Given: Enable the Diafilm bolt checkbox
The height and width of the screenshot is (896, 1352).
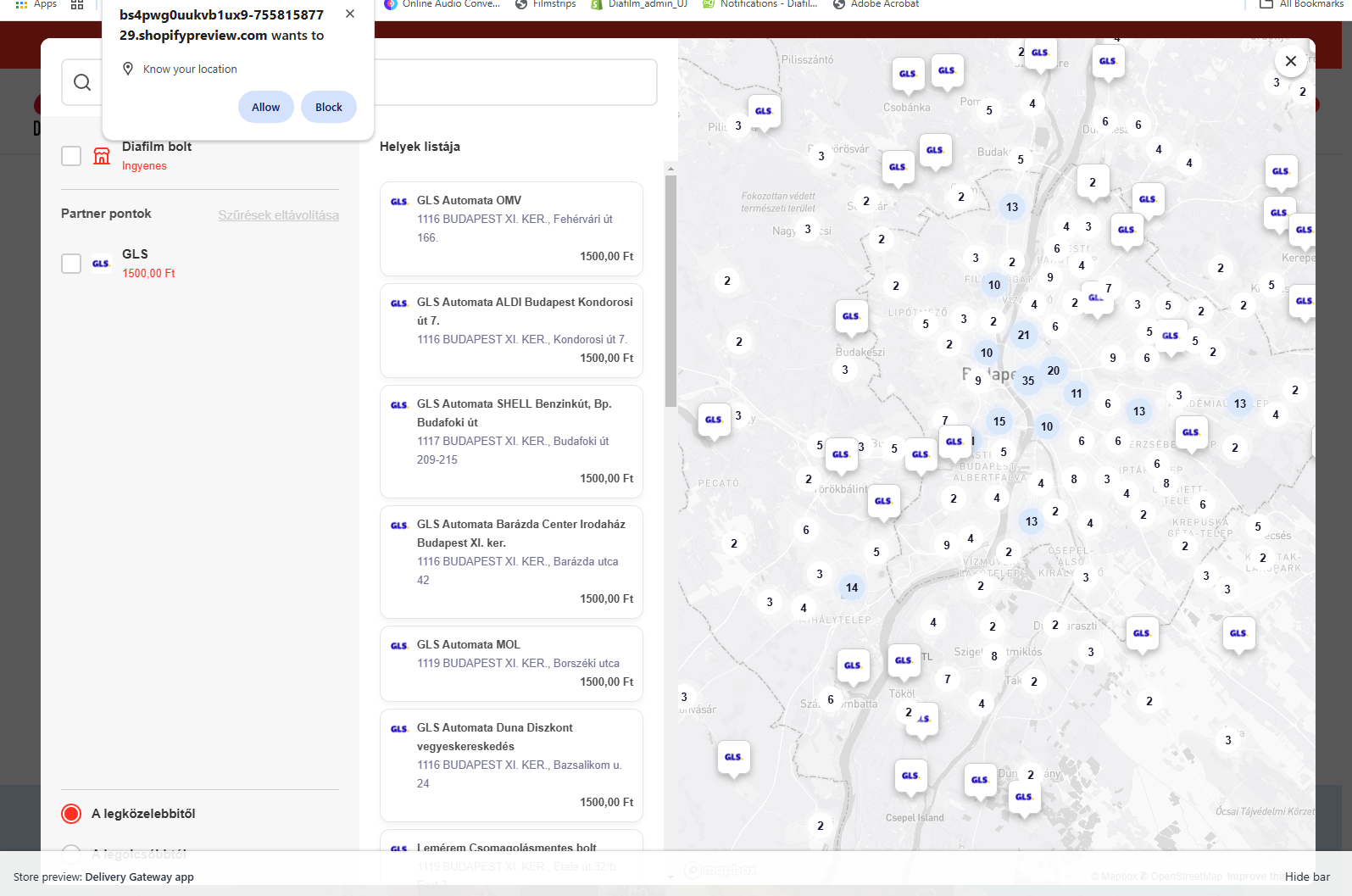Looking at the screenshot, I should [x=71, y=156].
